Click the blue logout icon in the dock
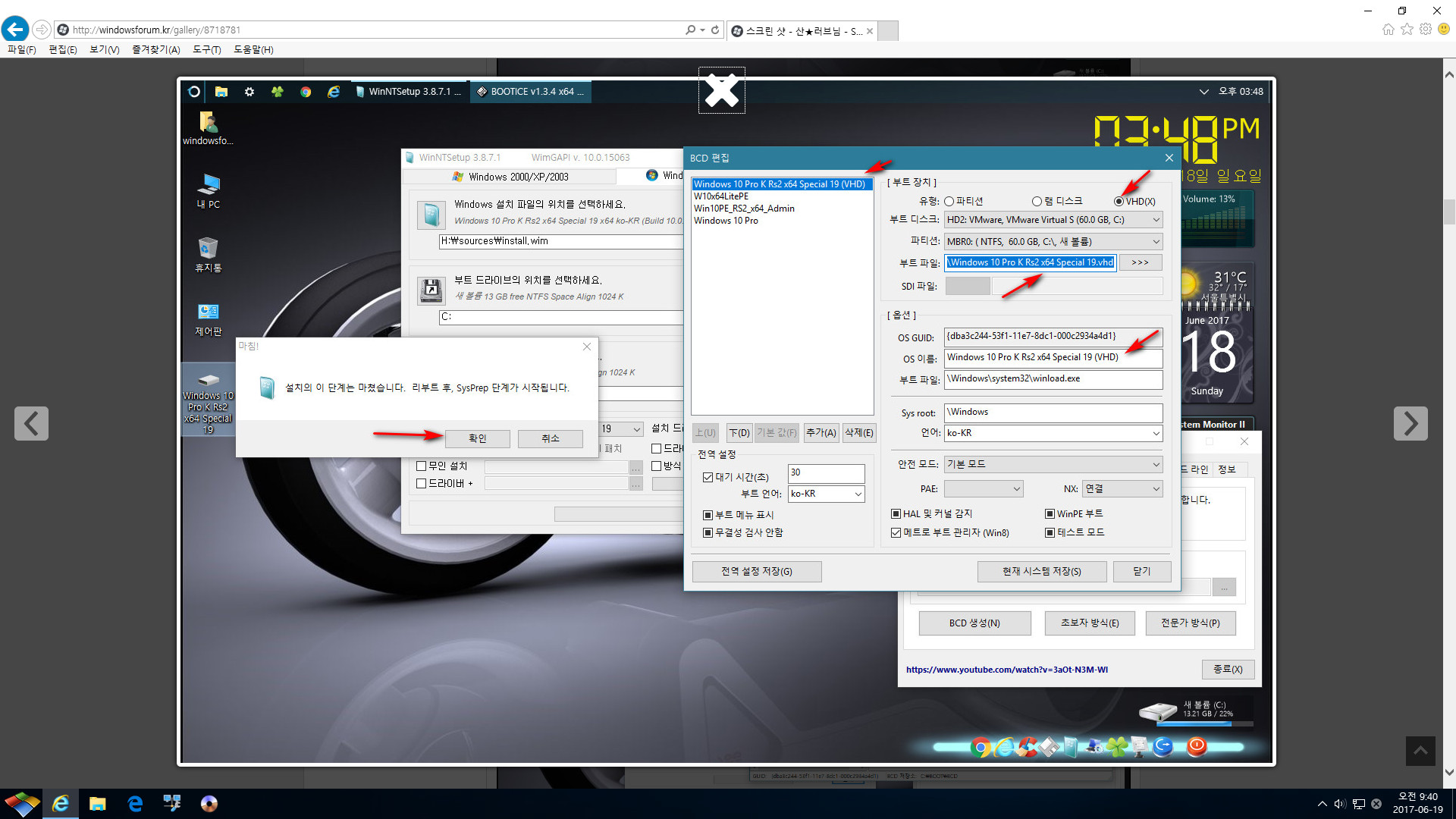 (1163, 747)
